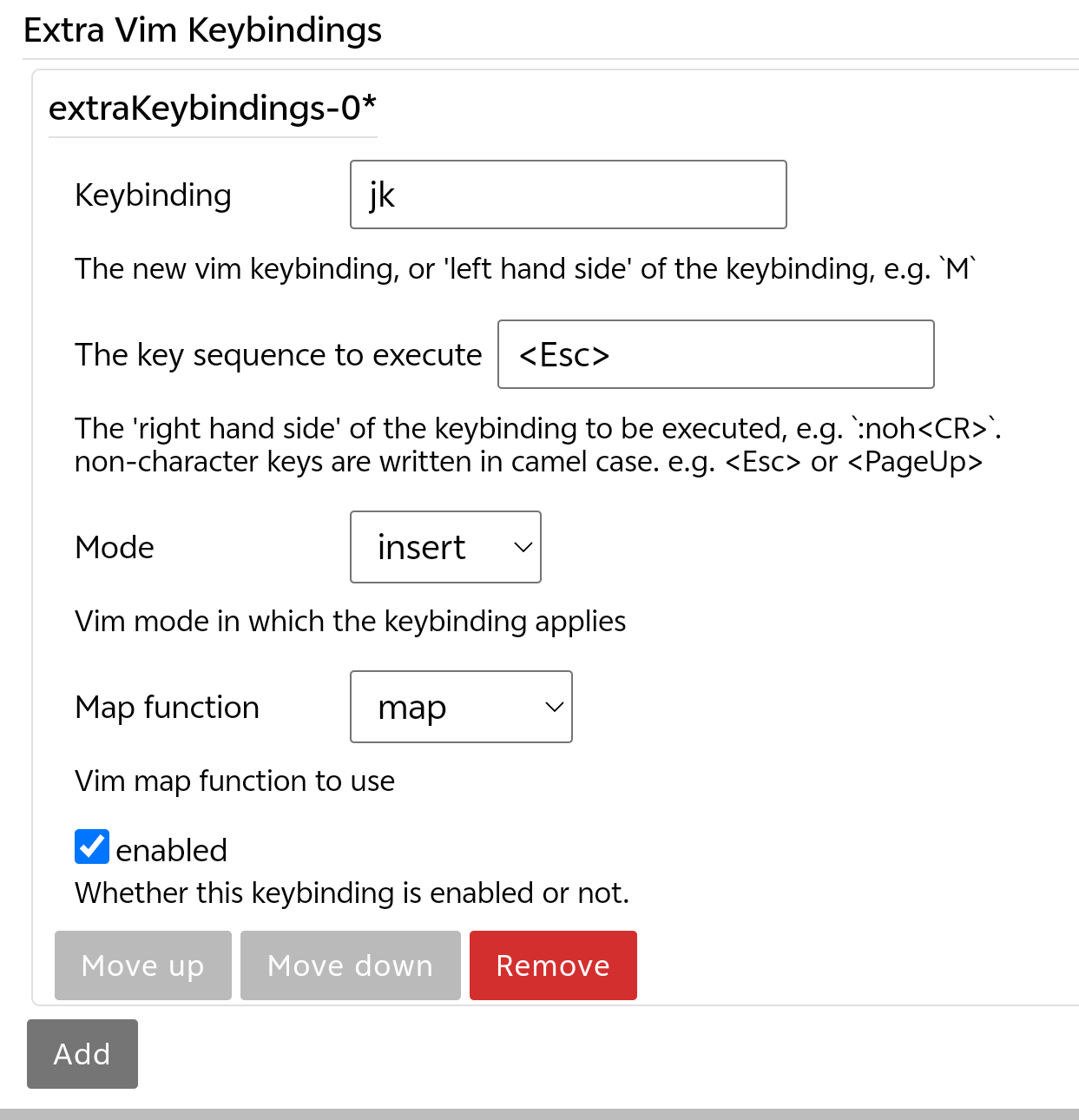
Task: Focus the key sequence field showing <Esc>
Action: tap(715, 354)
